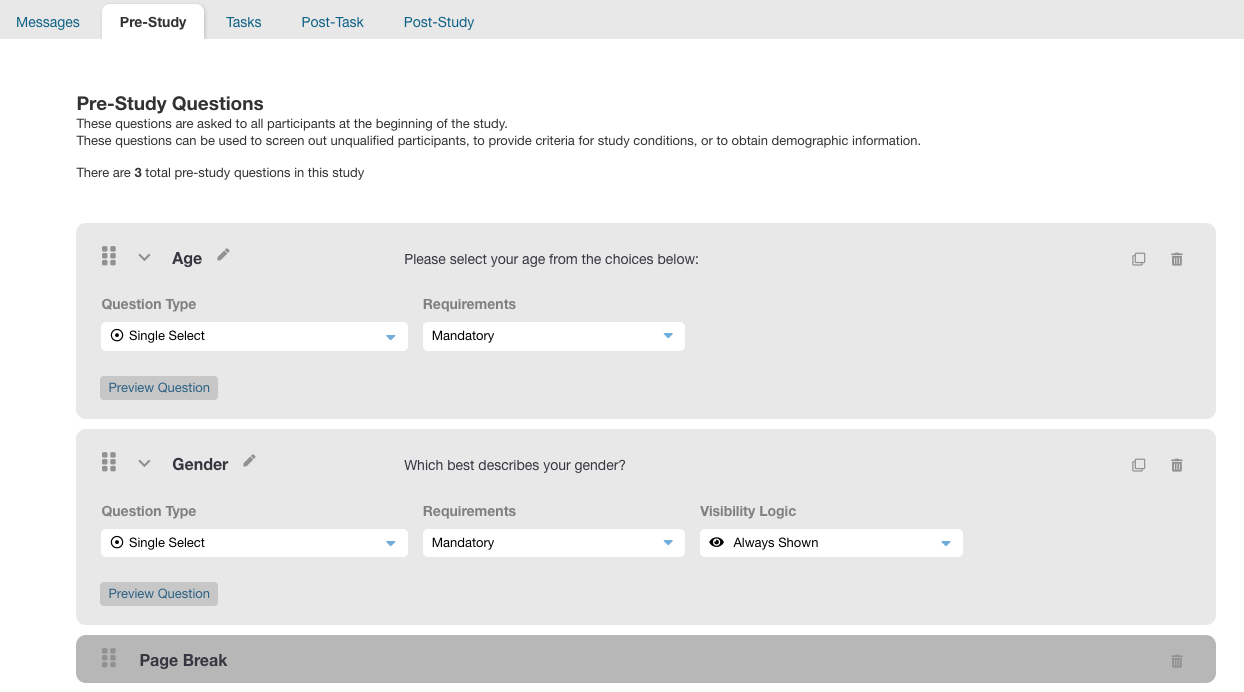This screenshot has height=692, width=1244.
Task: Grab the drag handle of Page Break
Action: (x=109, y=658)
